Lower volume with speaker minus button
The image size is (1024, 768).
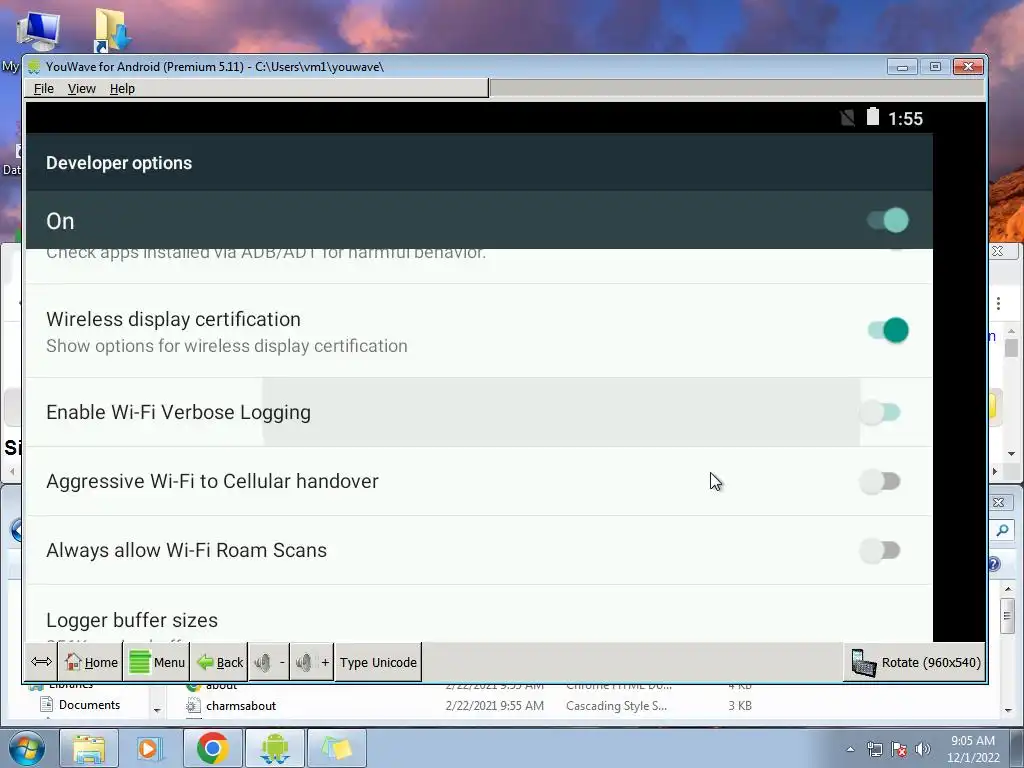click(269, 662)
